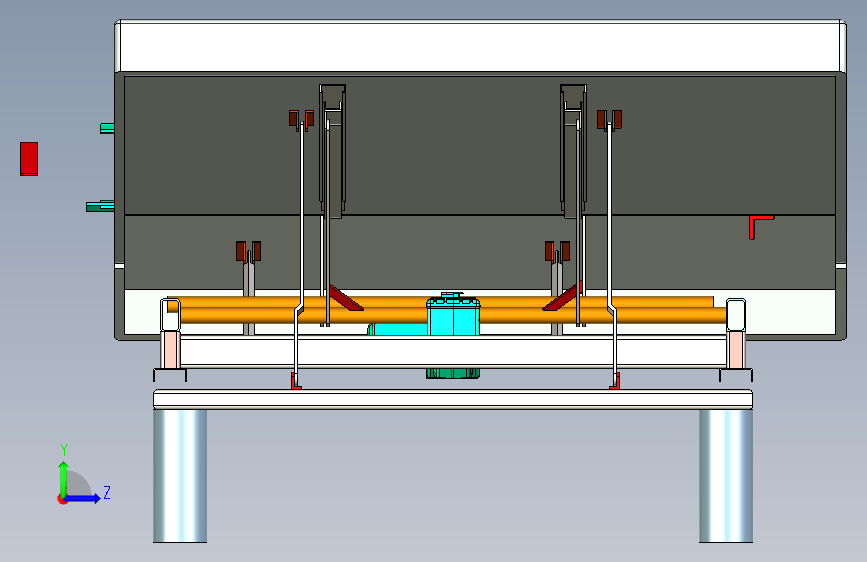
Task: Select the isolated red block left of the housing
Action: (x=29, y=159)
